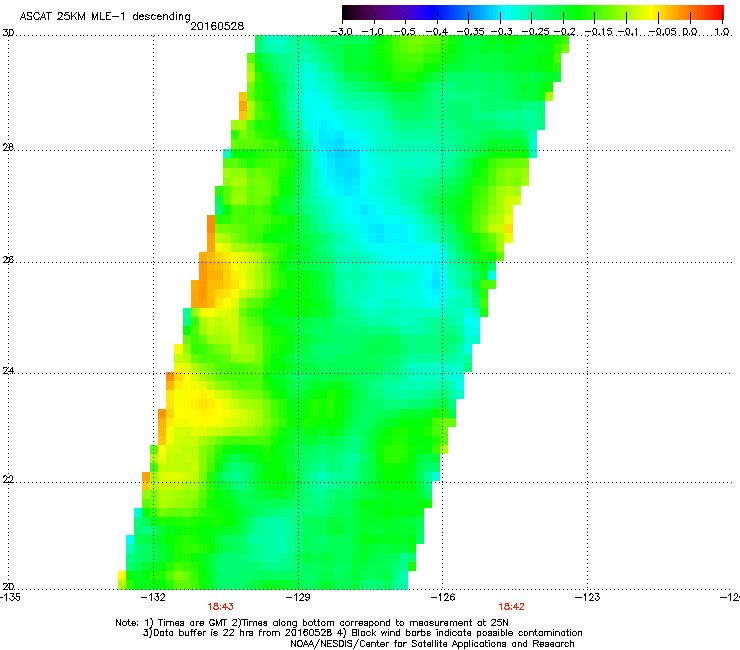Click the -0.05 color scale label

(663, 32)
